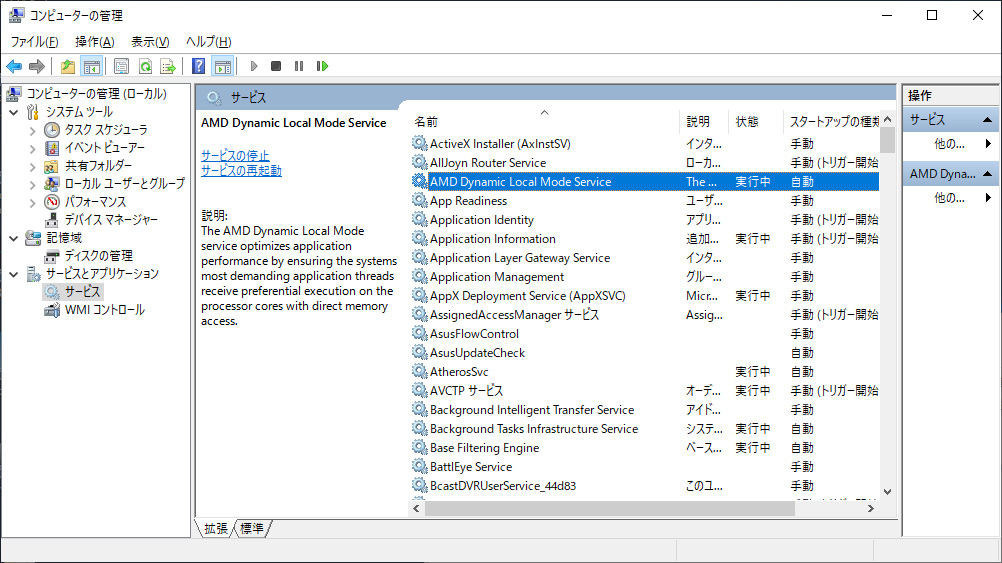
Task: Click horizontal scrollbar left arrow
Action: [417, 509]
